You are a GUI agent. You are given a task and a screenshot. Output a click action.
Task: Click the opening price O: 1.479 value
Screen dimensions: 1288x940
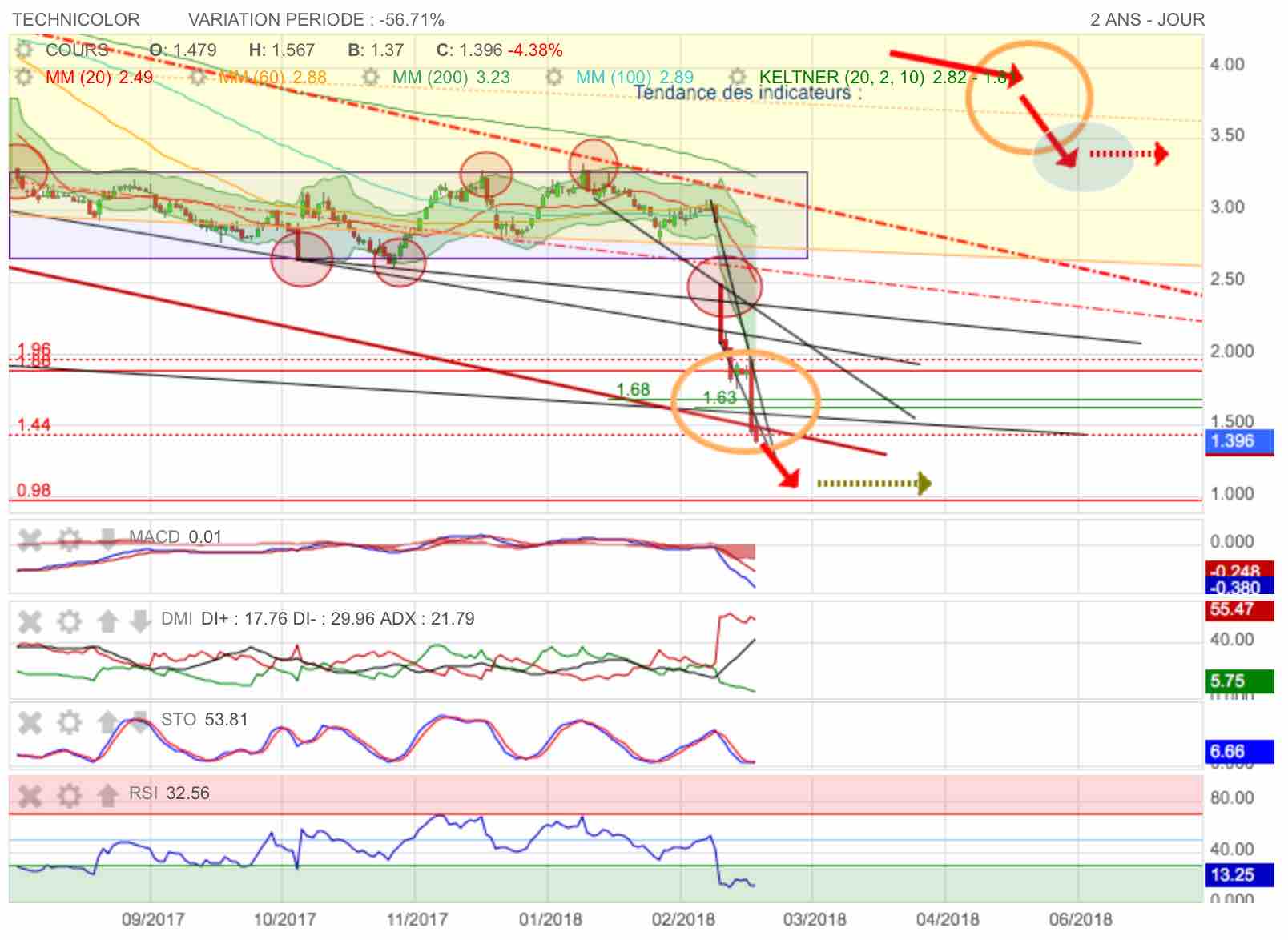183,50
